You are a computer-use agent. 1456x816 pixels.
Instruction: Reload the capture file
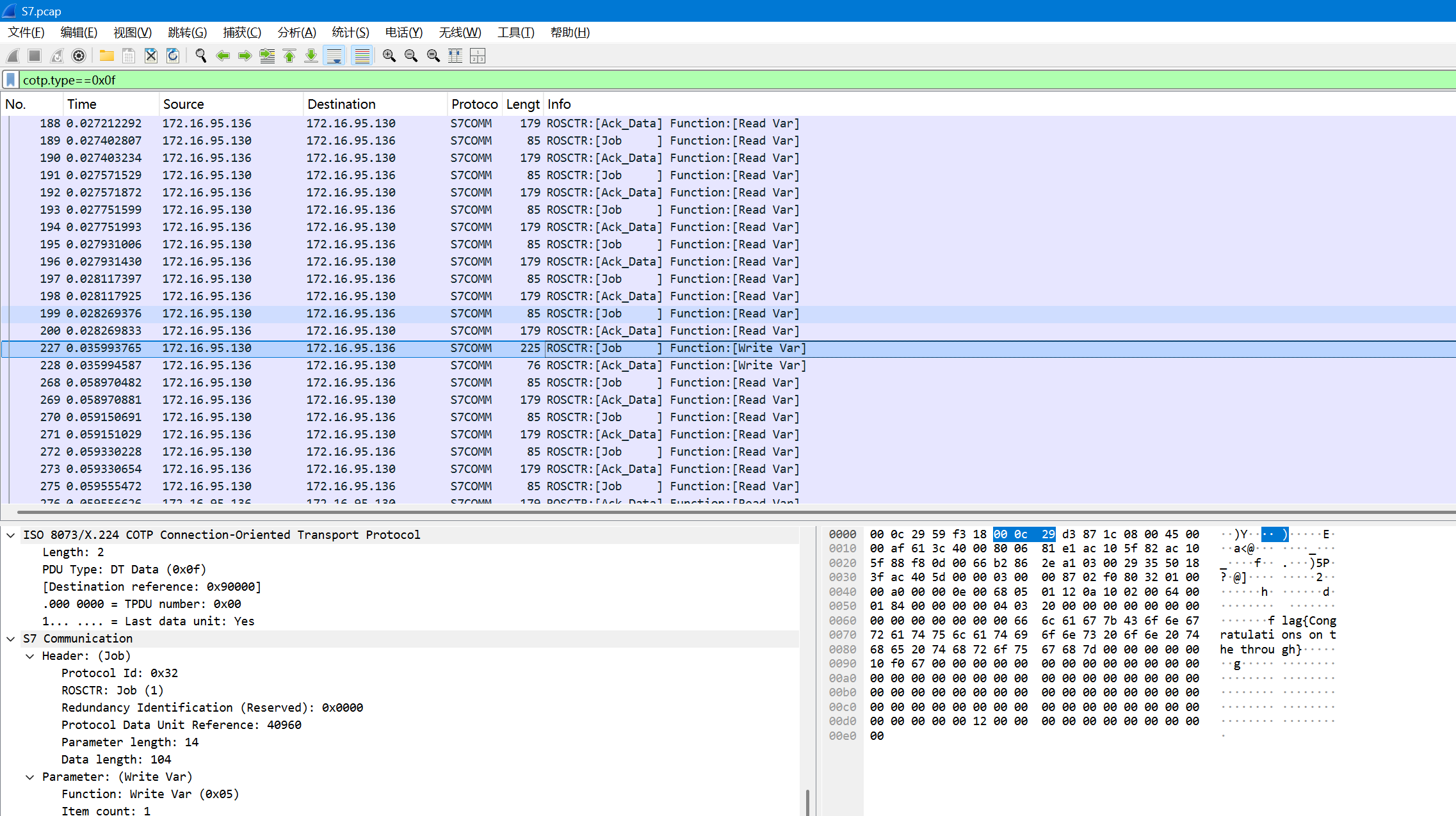(x=173, y=56)
